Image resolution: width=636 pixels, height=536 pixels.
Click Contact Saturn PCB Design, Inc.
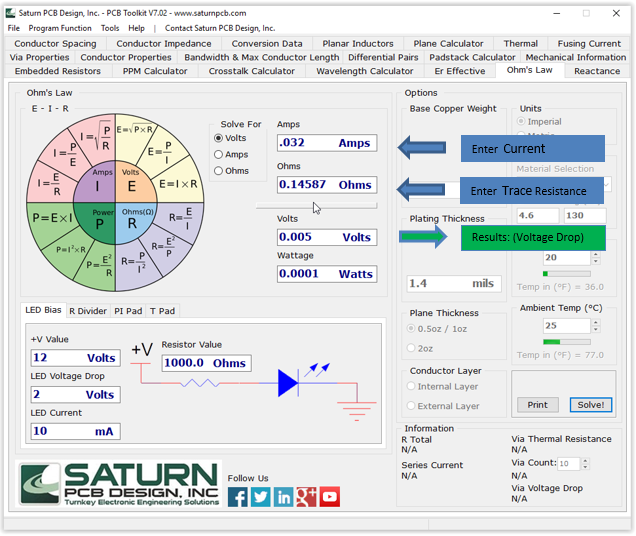pyautogui.click(x=220, y=28)
